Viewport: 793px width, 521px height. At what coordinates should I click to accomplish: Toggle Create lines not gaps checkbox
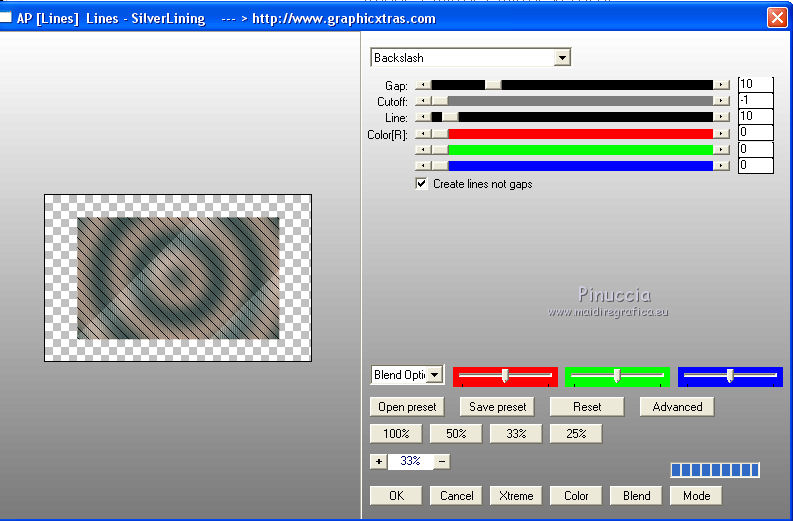click(x=421, y=184)
